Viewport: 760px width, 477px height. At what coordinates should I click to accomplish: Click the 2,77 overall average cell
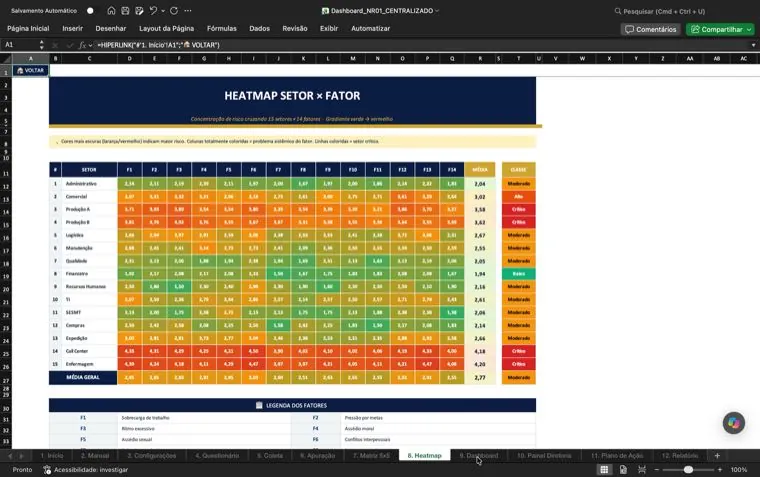coord(479,377)
